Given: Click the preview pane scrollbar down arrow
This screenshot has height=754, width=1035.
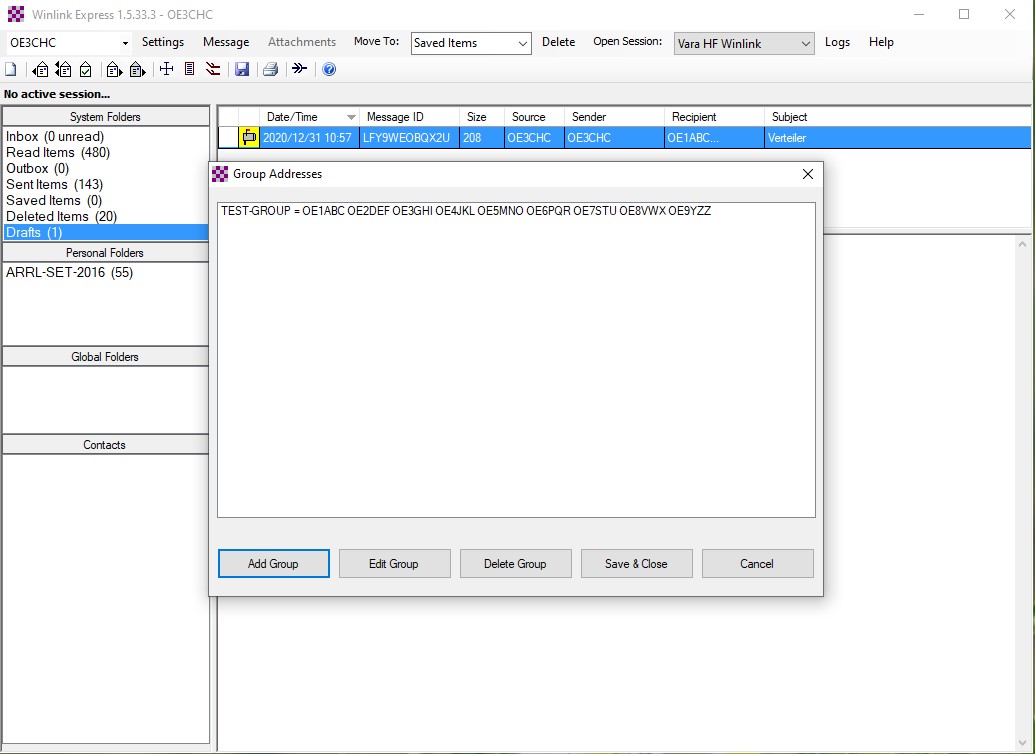Looking at the screenshot, I should point(1022,743).
